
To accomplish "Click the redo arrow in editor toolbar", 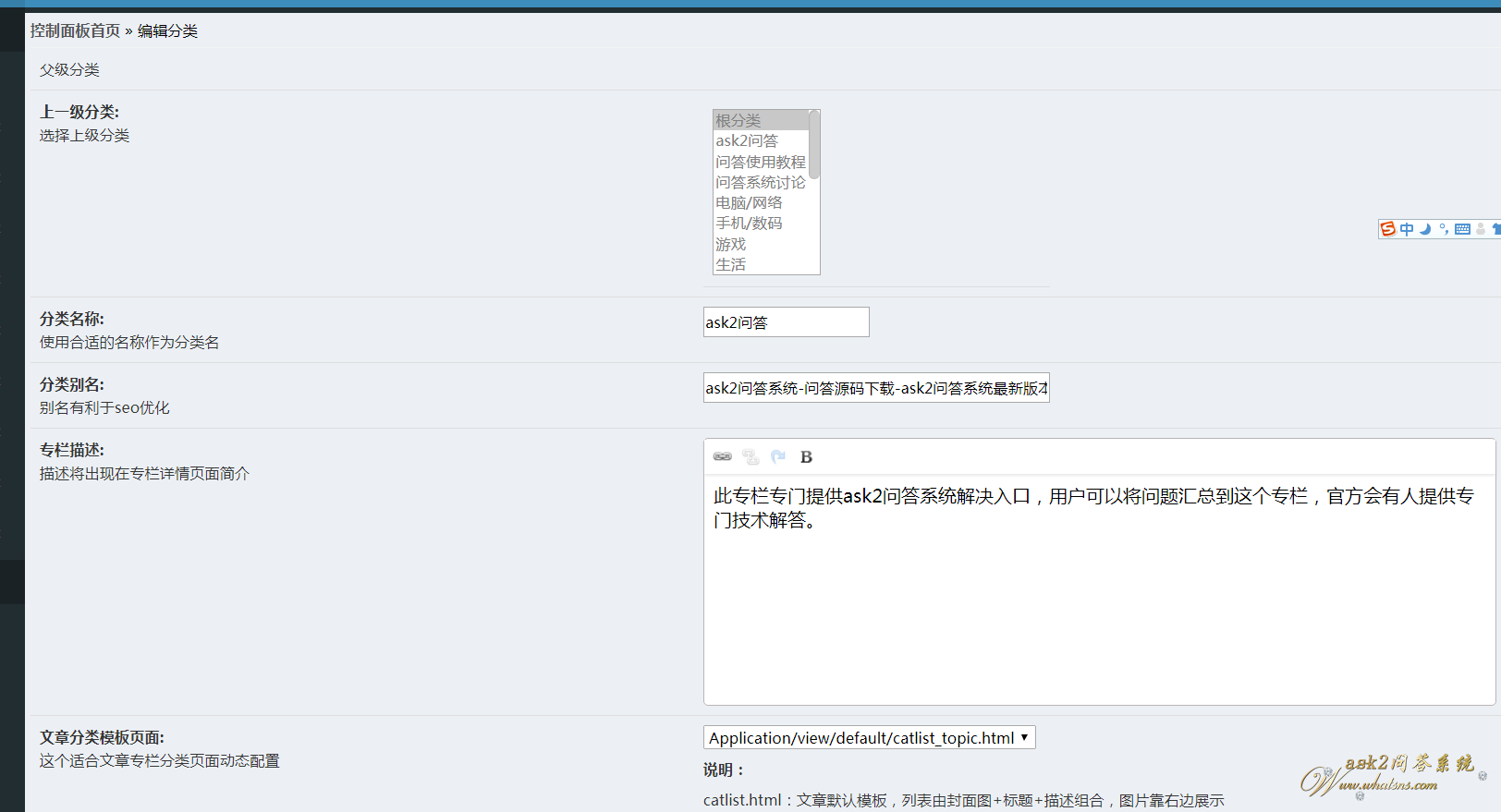I will pyautogui.click(x=778, y=456).
